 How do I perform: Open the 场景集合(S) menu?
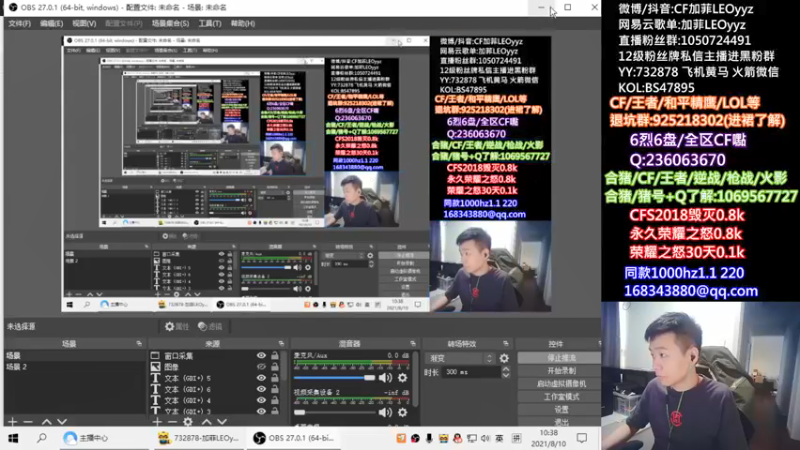pos(170,23)
